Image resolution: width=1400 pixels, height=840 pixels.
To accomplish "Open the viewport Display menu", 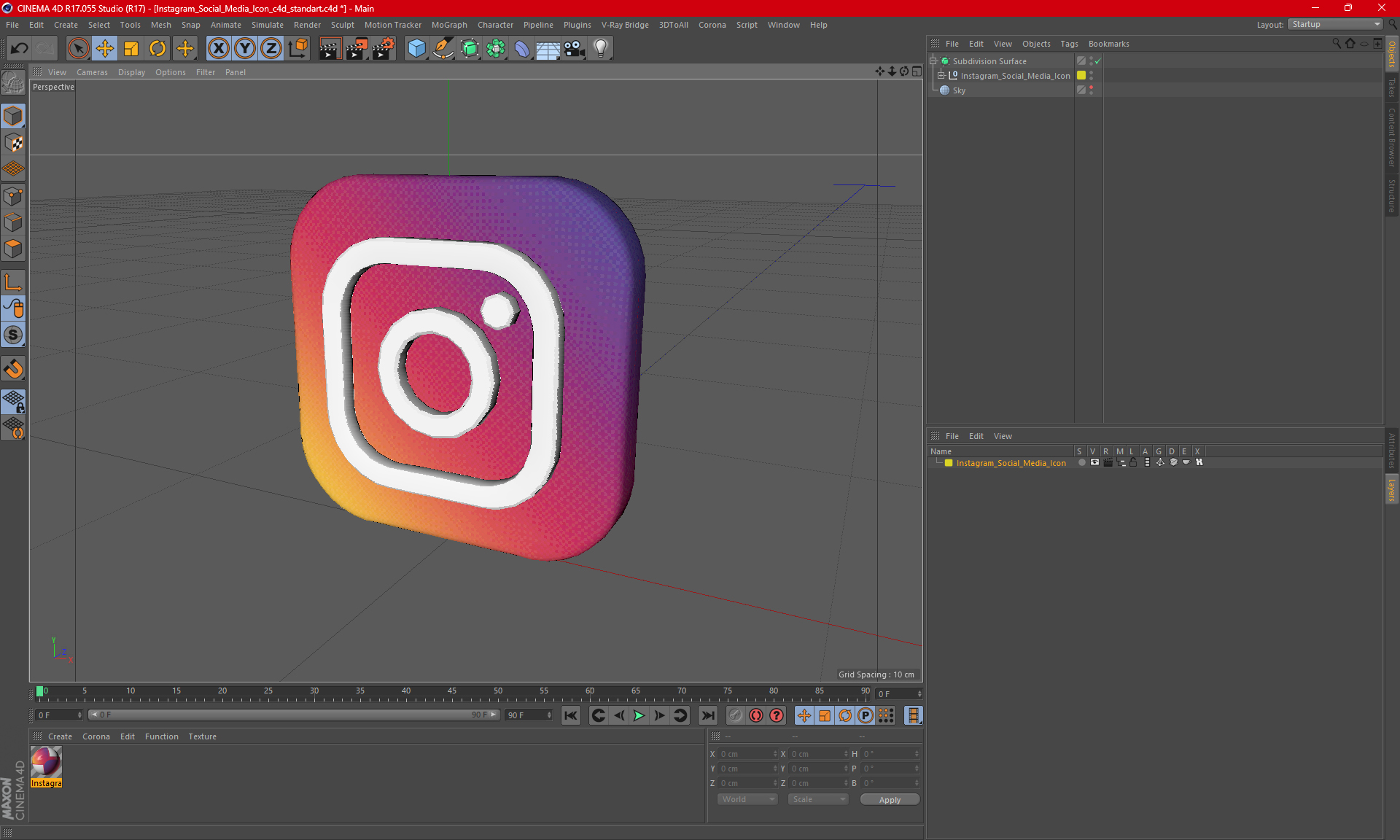I will click(x=131, y=72).
